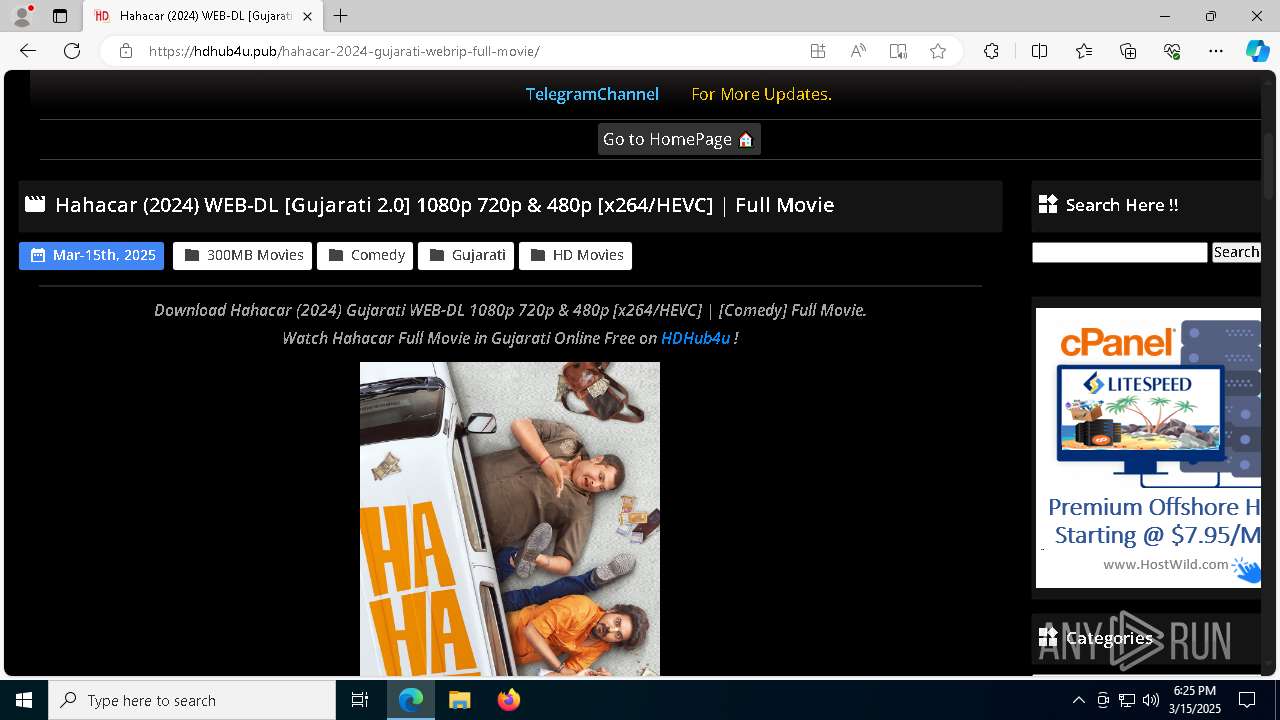Viewport: 1280px width, 720px height.
Task: Close the Hahacar browser tab
Action: pyautogui.click(x=307, y=16)
